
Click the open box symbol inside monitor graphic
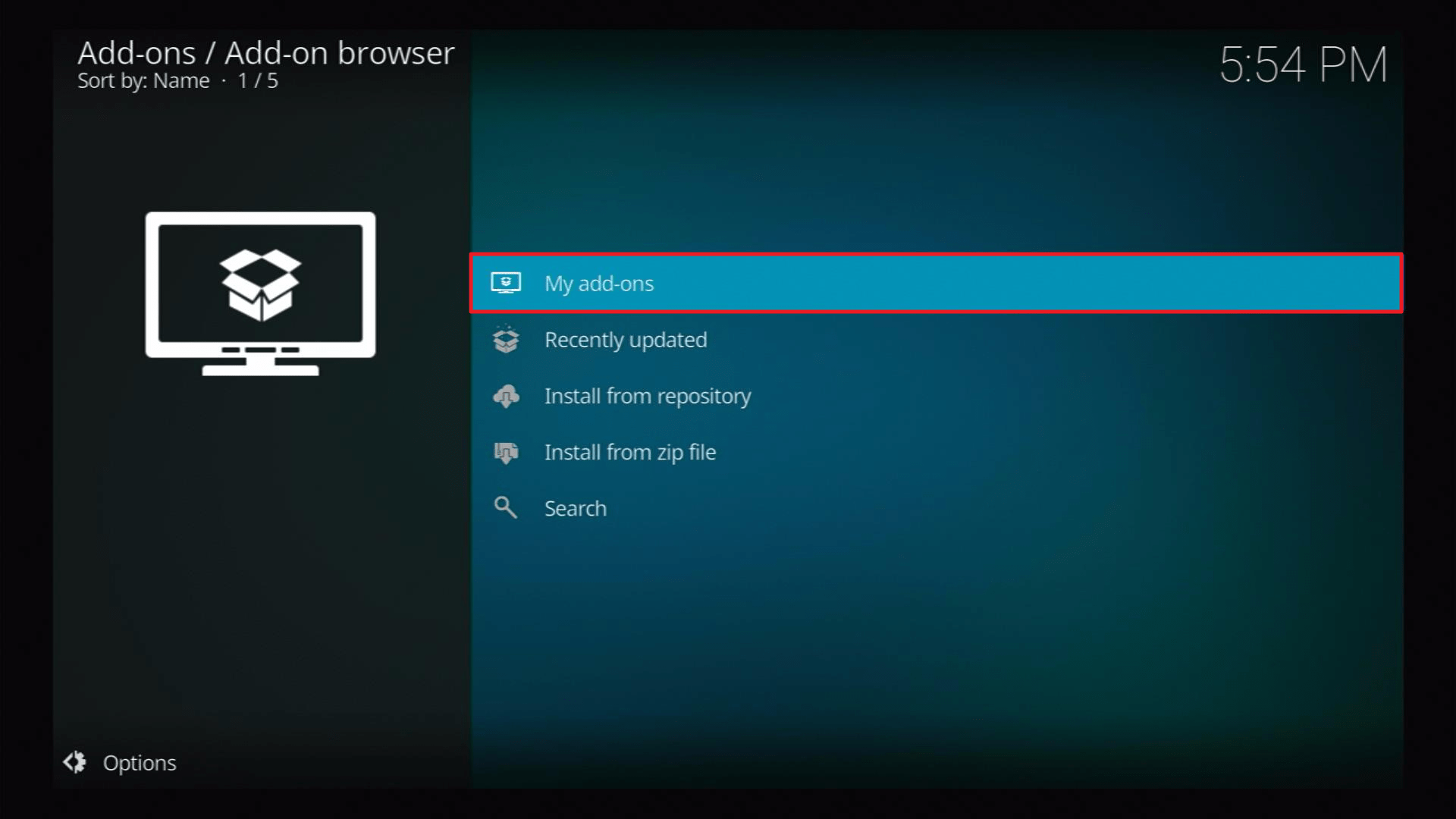click(260, 284)
